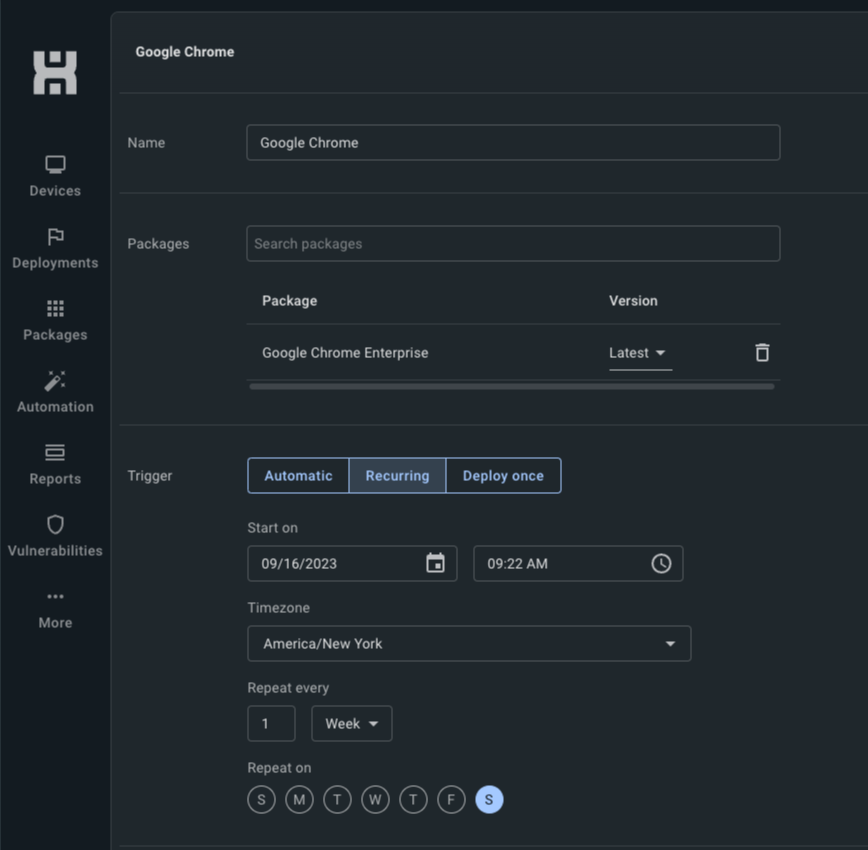Click the Package column header

pyautogui.click(x=290, y=301)
